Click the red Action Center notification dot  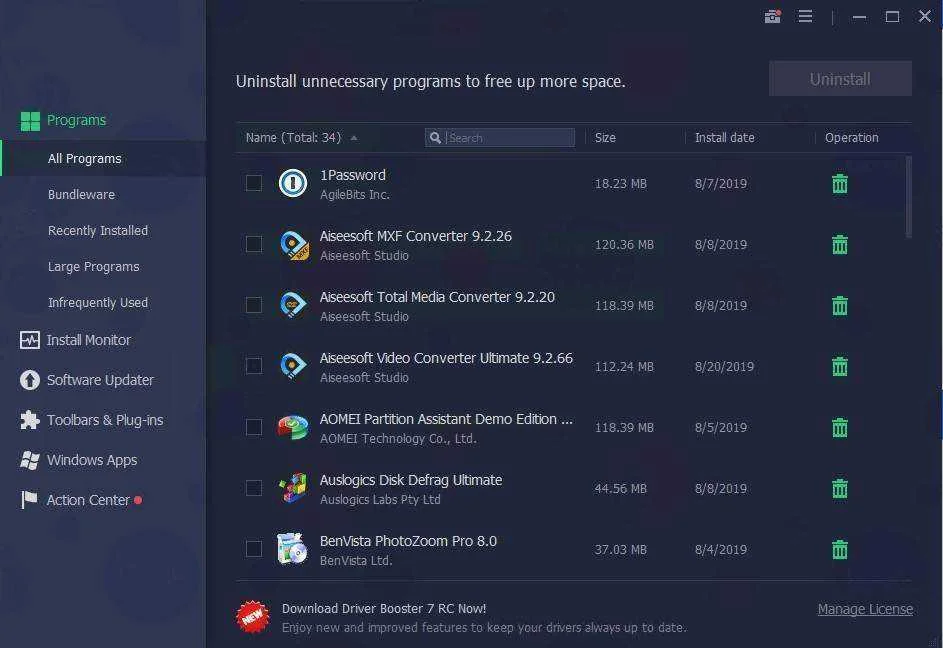138,500
